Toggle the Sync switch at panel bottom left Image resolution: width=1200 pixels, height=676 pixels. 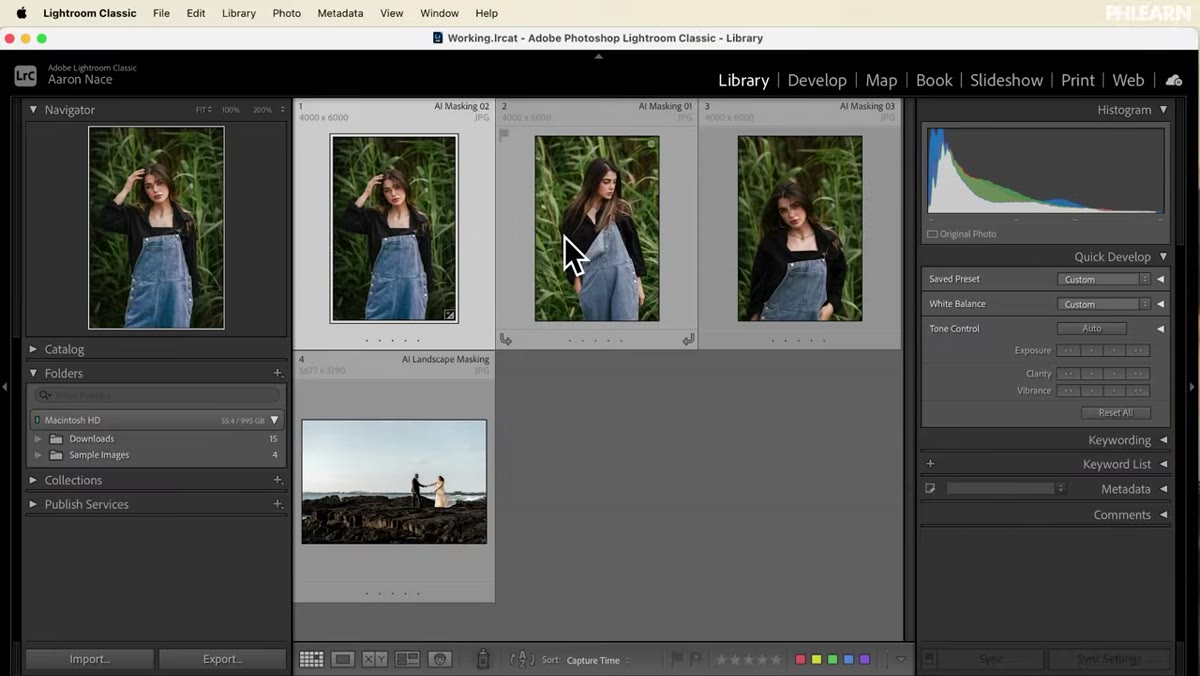click(x=929, y=659)
